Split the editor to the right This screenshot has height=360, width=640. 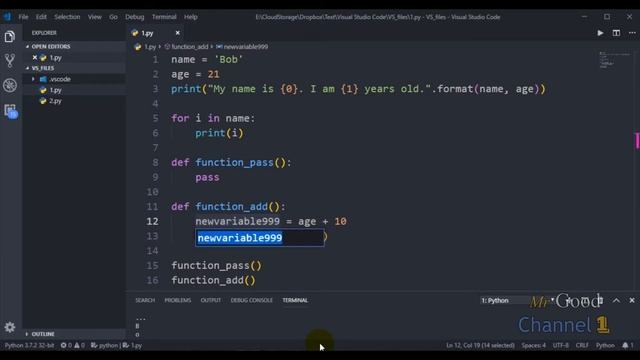[x=616, y=33]
